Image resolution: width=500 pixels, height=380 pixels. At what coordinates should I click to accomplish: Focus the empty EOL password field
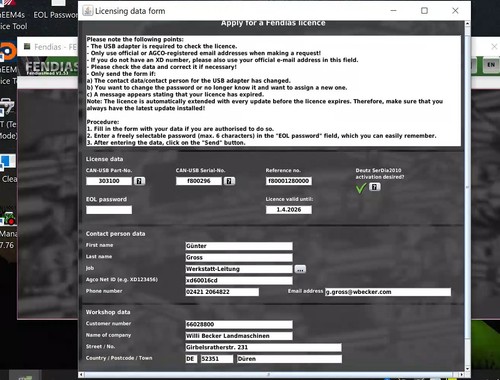(x=109, y=210)
